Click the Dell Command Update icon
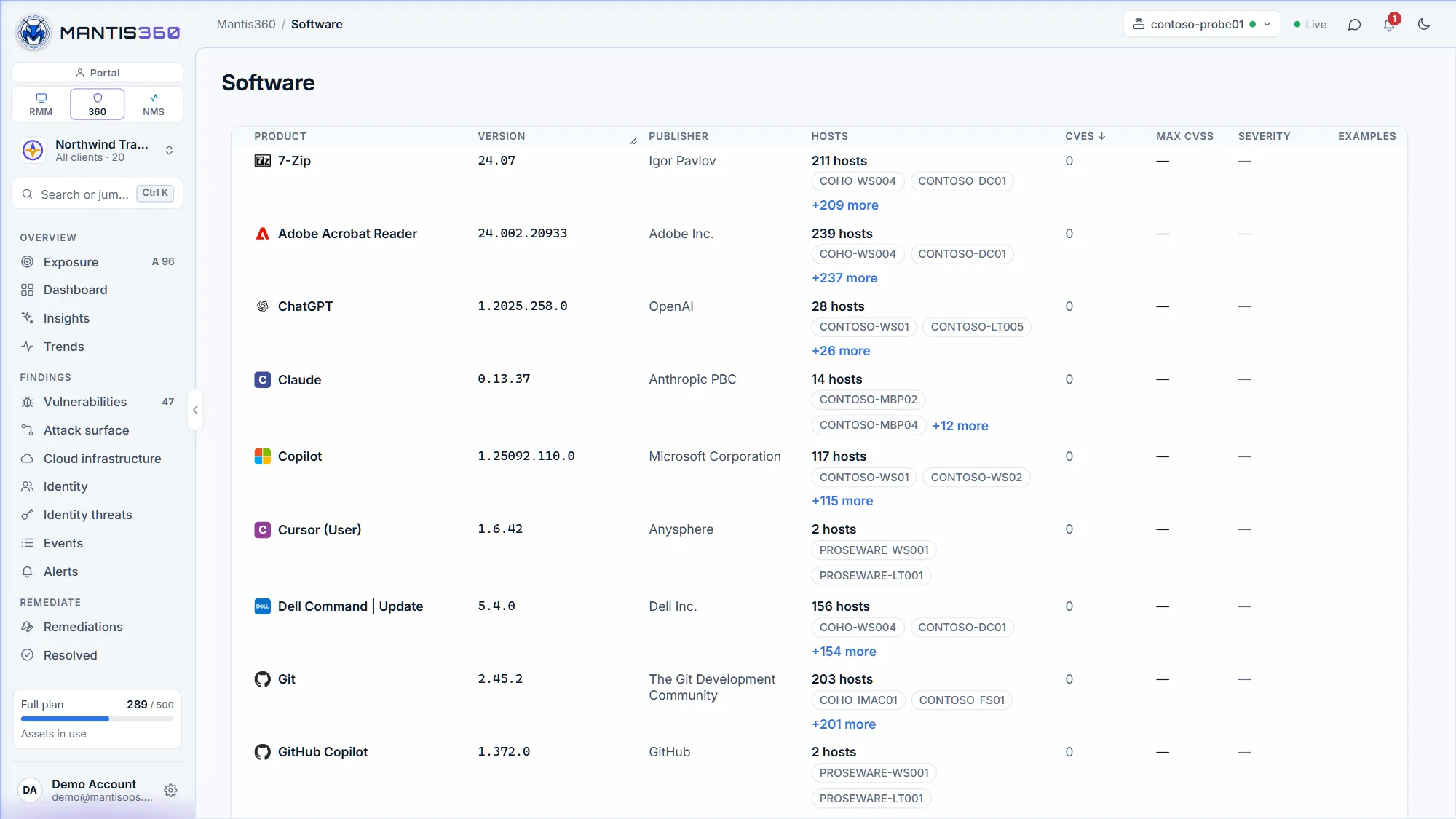The width and height of the screenshot is (1456, 819). point(263,606)
